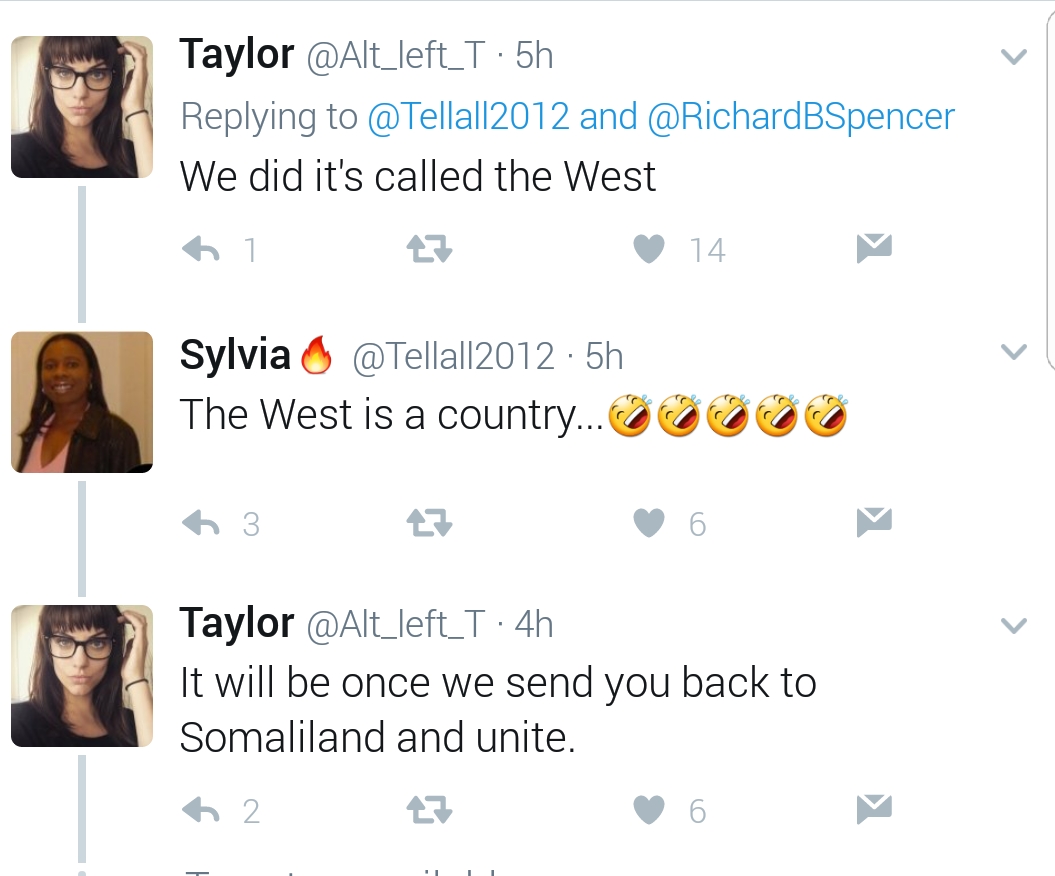Reply to Taylor's "called the West" tweet
The height and width of the screenshot is (876, 1055).
coord(201,249)
